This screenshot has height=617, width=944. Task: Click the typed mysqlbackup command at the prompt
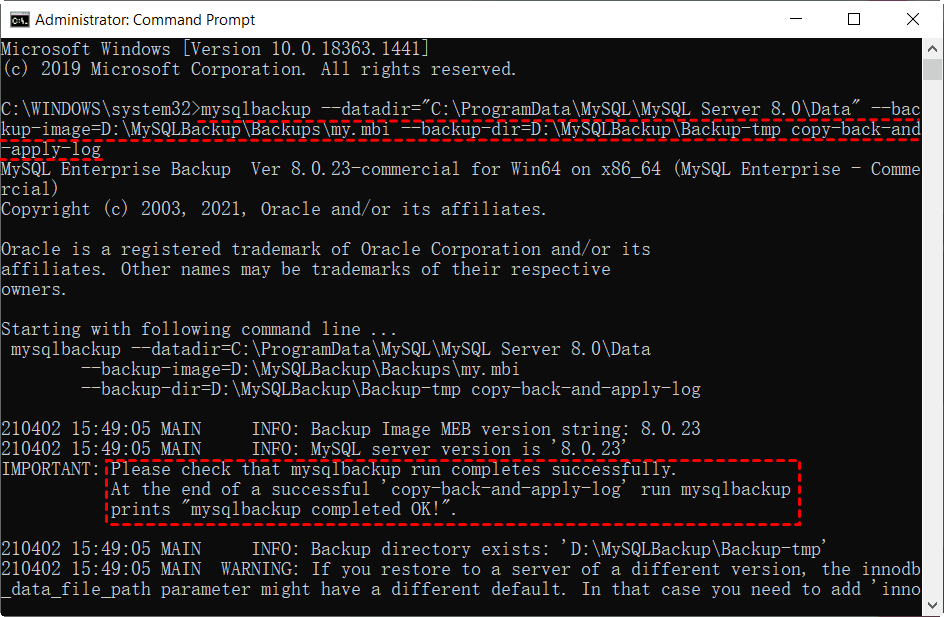[560, 109]
